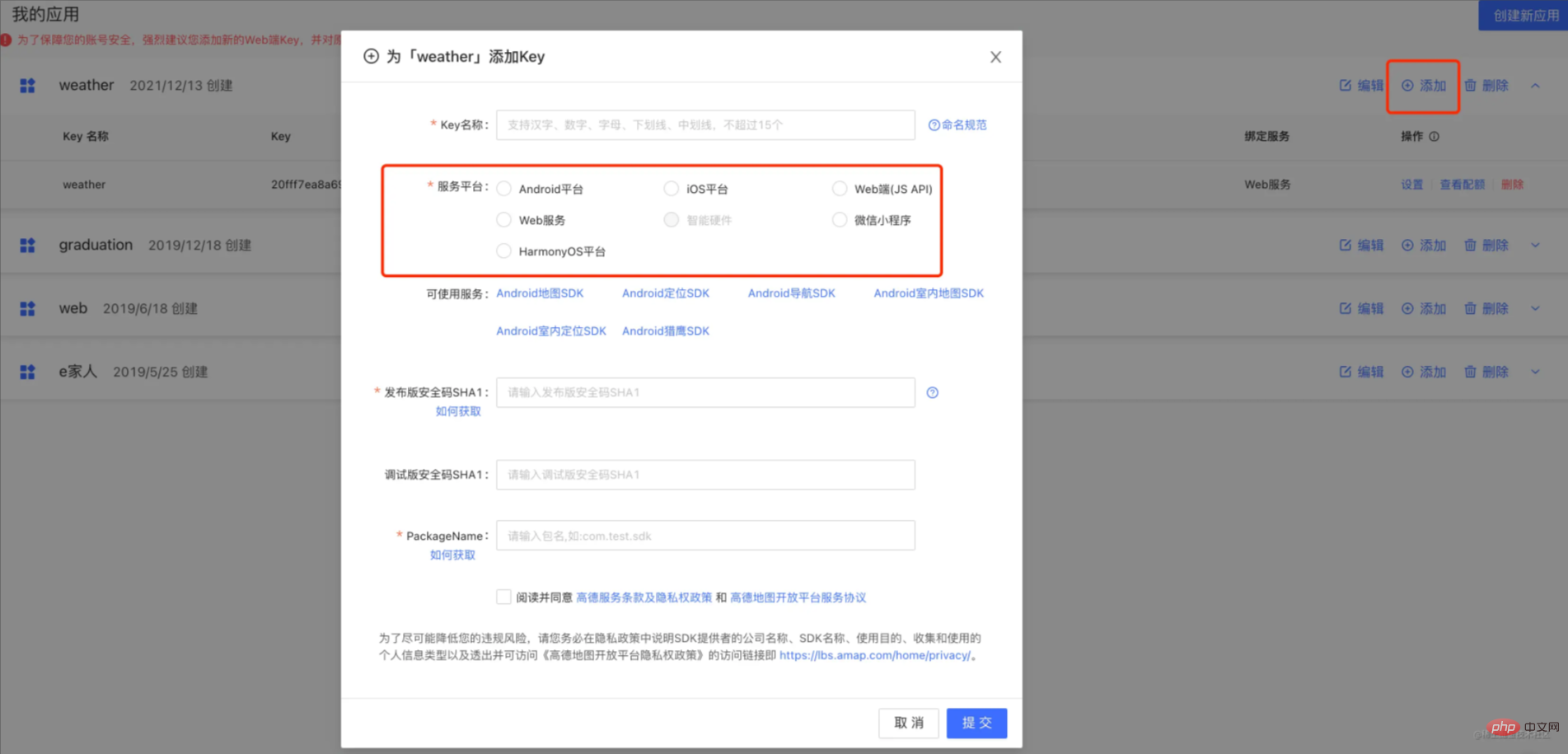The image size is (1568, 754).
Task: Click 添加 for the web app
Action: click(x=1424, y=308)
